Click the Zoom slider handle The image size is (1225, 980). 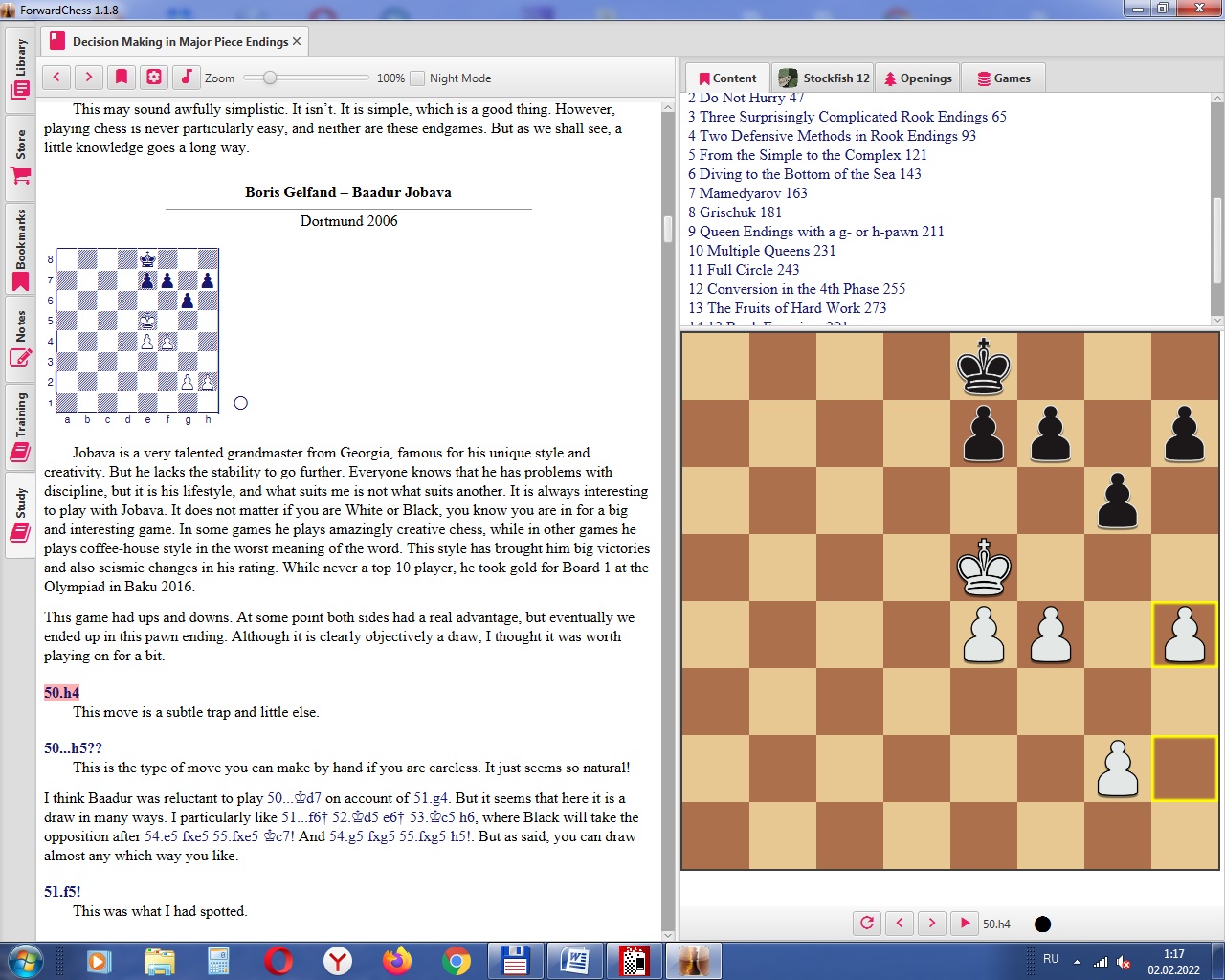tap(270, 78)
